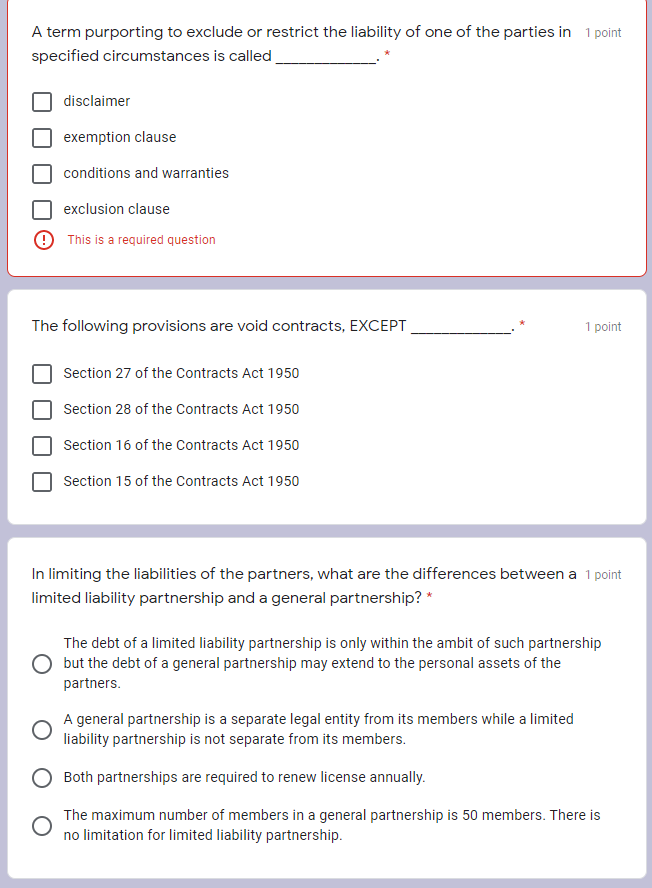
Task: Check "Section 15 of the Contracts Act 1950"
Action: click(41, 481)
